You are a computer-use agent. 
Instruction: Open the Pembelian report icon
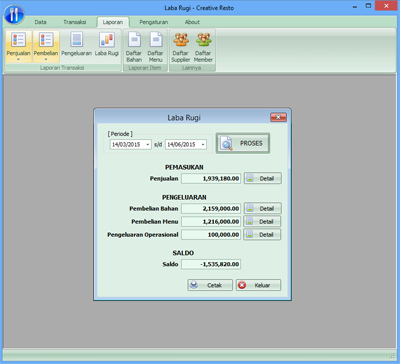click(x=46, y=39)
